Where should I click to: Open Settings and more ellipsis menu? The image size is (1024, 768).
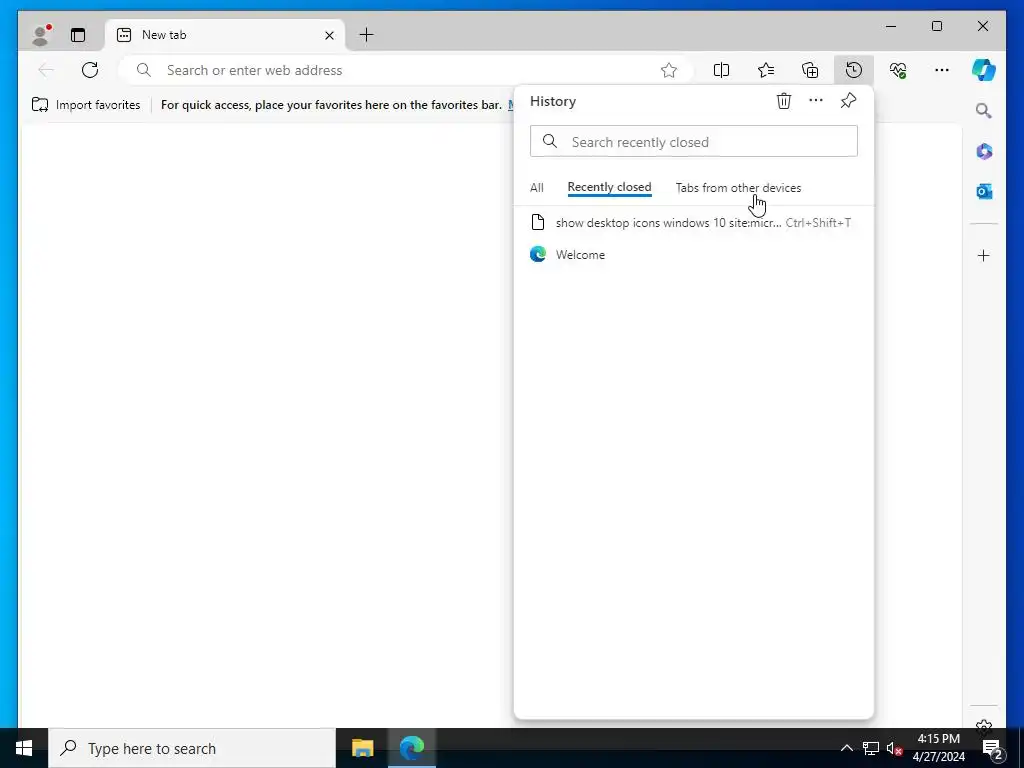(x=942, y=70)
